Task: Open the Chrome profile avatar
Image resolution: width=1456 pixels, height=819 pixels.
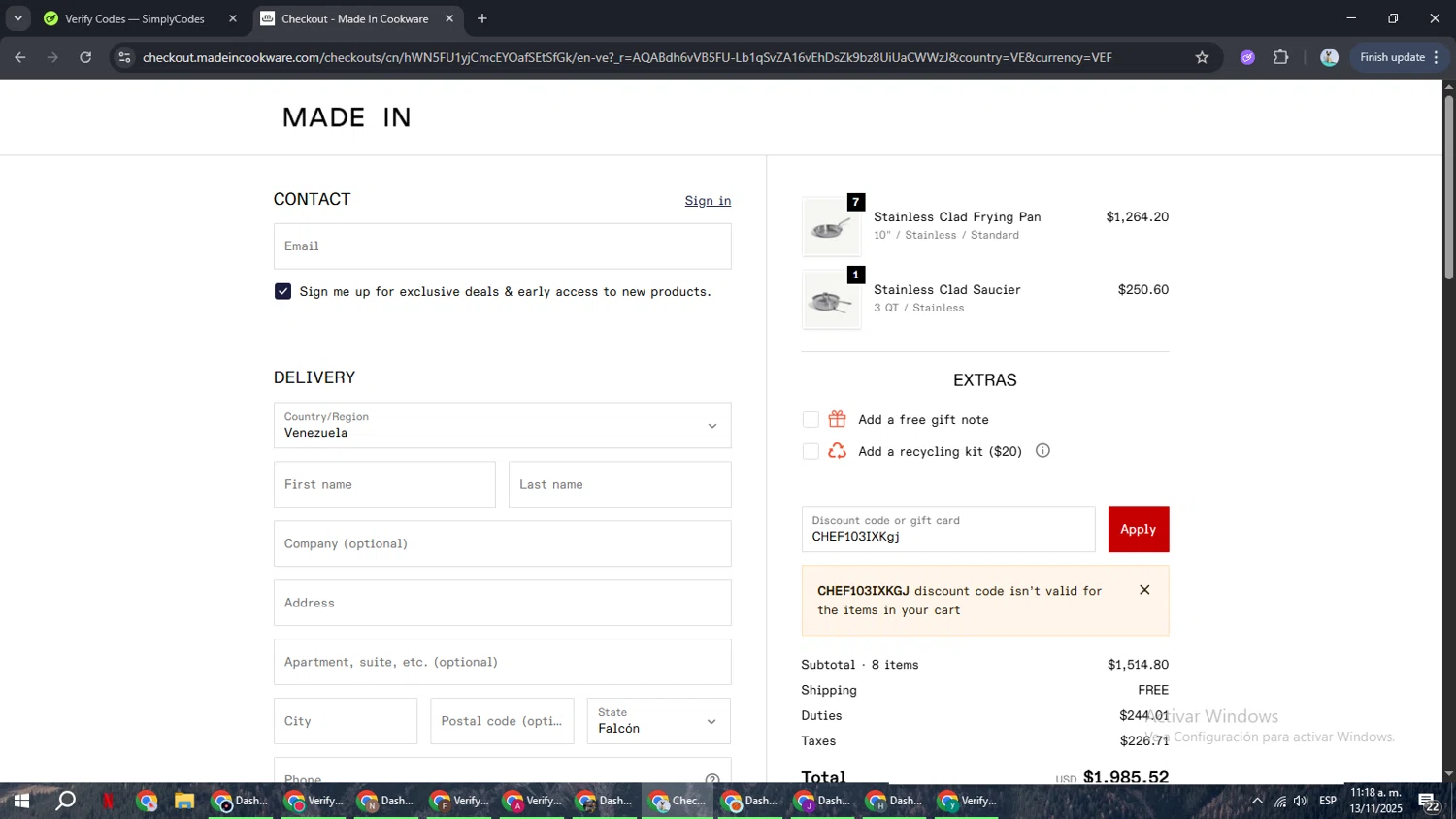Action: click(x=1329, y=57)
